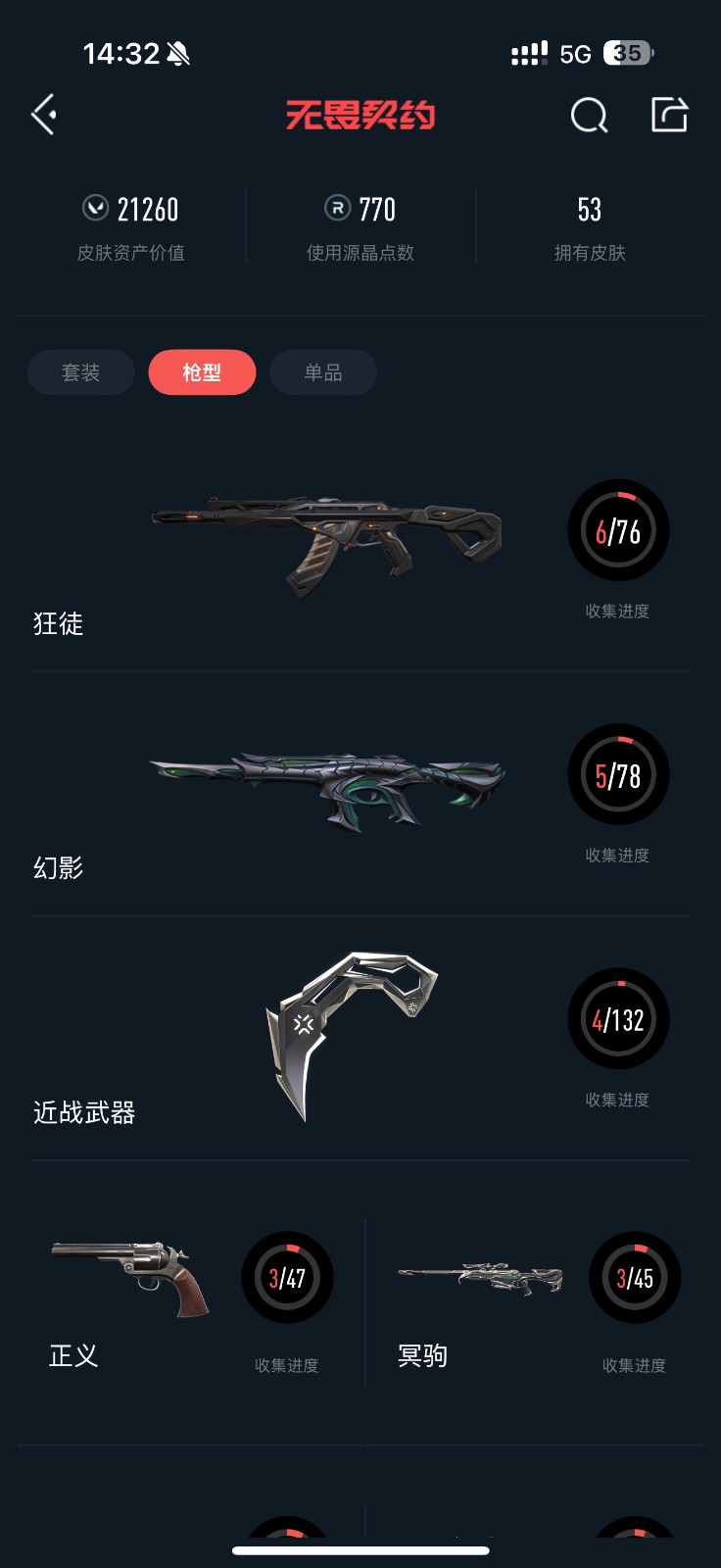Tap the muted bell icon in status bar

pos(178,54)
